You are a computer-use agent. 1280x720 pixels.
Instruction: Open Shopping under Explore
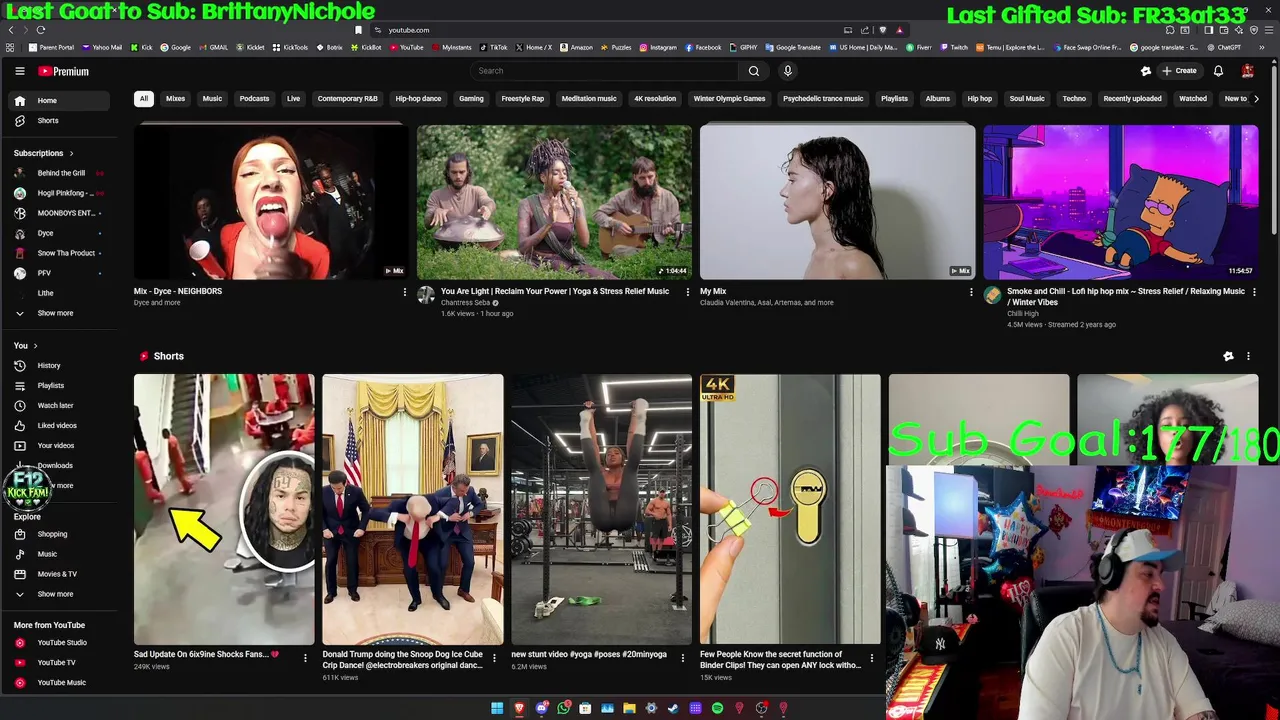click(x=60, y=534)
